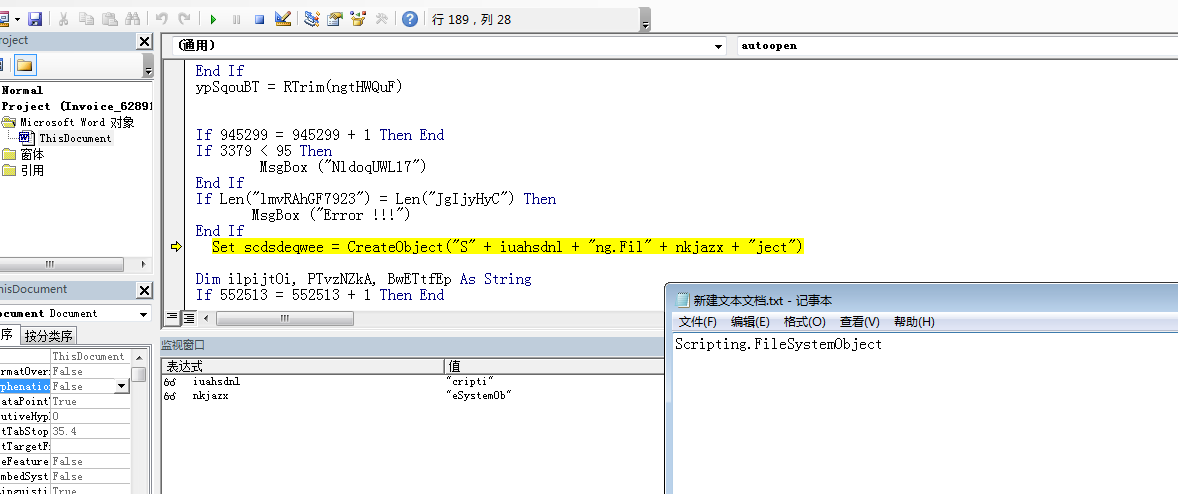The height and width of the screenshot is (494, 1178).
Task: Click the Dim ilpijtOi declaration line
Action: coord(364,279)
